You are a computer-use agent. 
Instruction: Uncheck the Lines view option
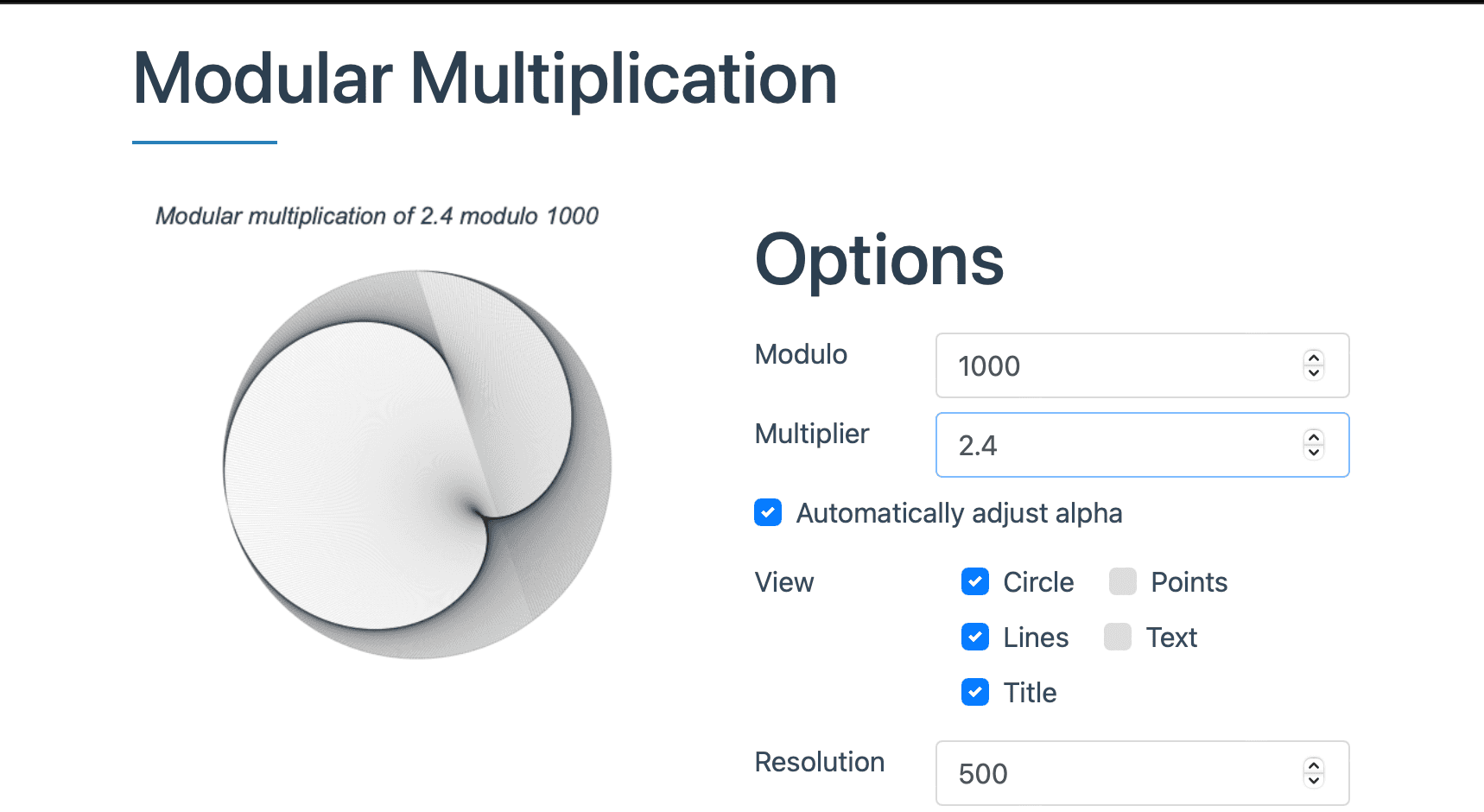coord(974,637)
